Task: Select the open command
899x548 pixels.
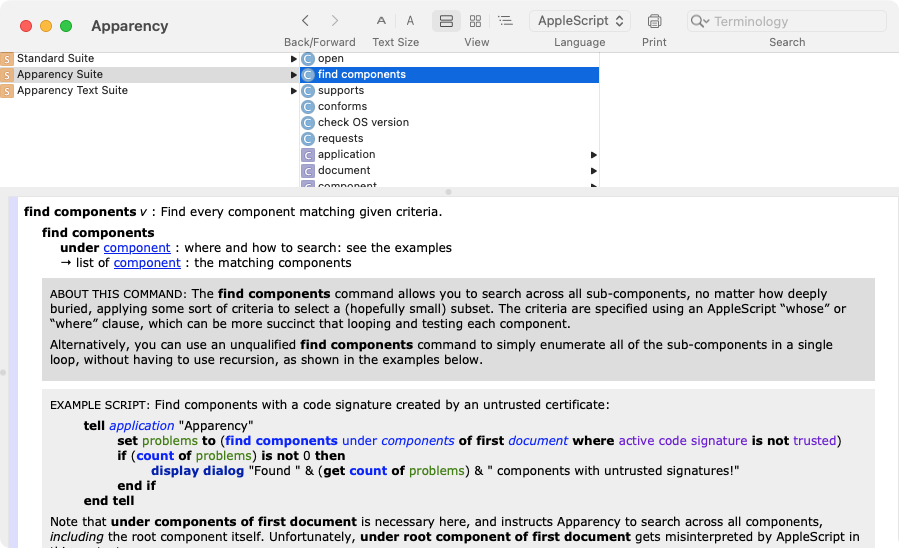Action: coord(450,58)
